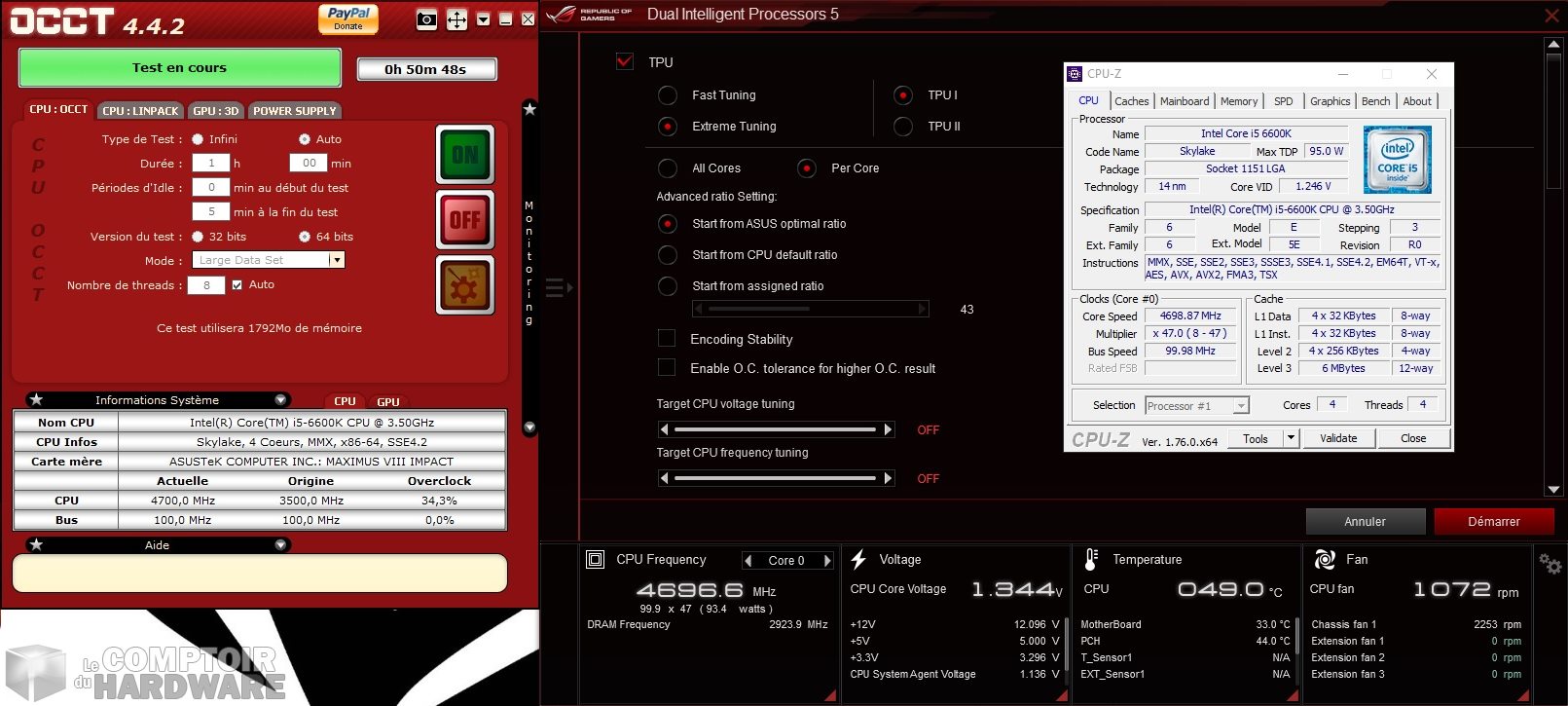
Task: Click the PayPal Donate icon
Action: [x=347, y=19]
